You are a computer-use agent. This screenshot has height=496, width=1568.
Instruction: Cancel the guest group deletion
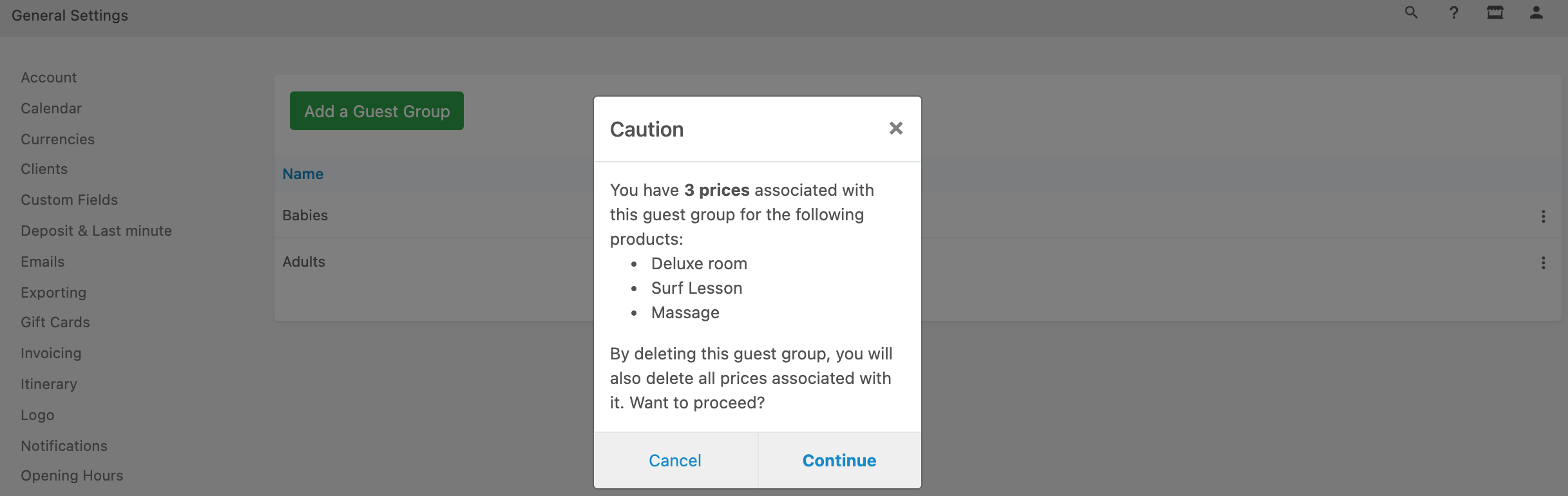[x=675, y=461]
